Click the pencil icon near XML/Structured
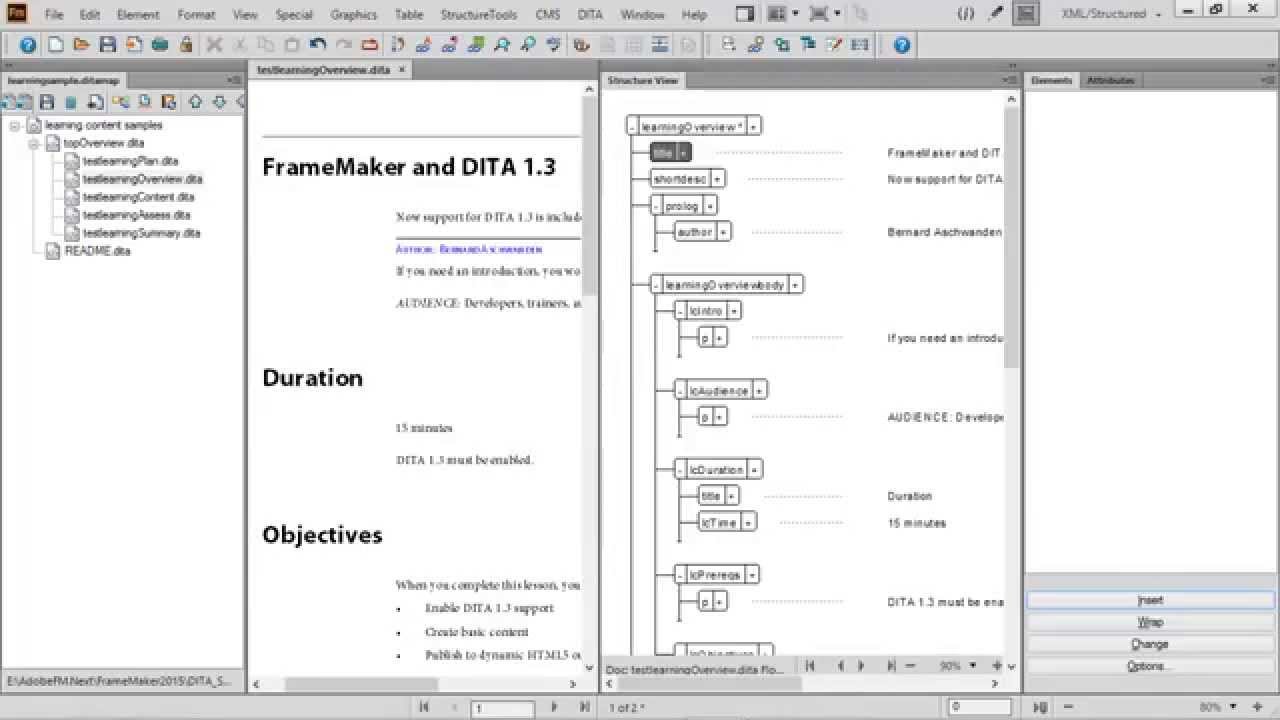Viewport: 1280px width, 720px height. pyautogui.click(x=994, y=14)
